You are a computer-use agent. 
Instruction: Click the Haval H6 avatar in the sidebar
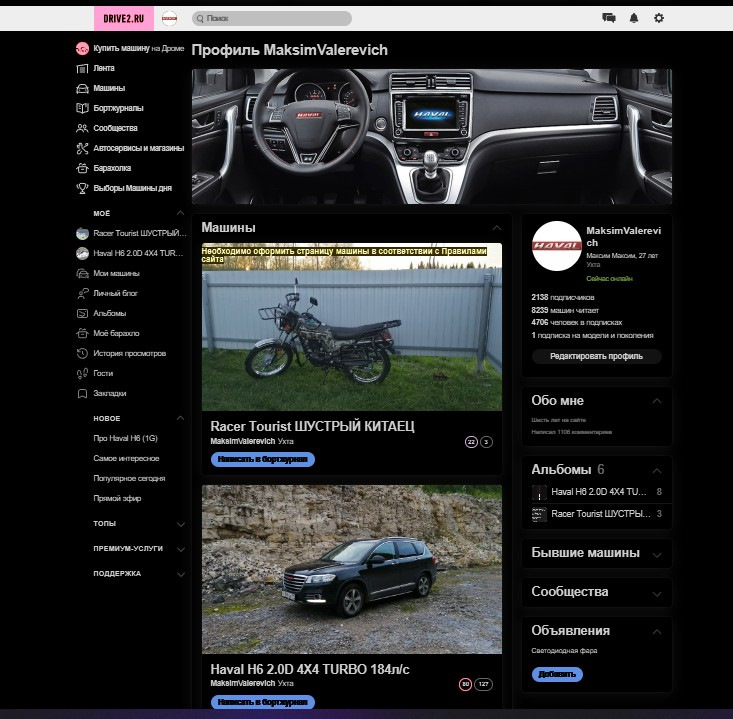(82, 253)
